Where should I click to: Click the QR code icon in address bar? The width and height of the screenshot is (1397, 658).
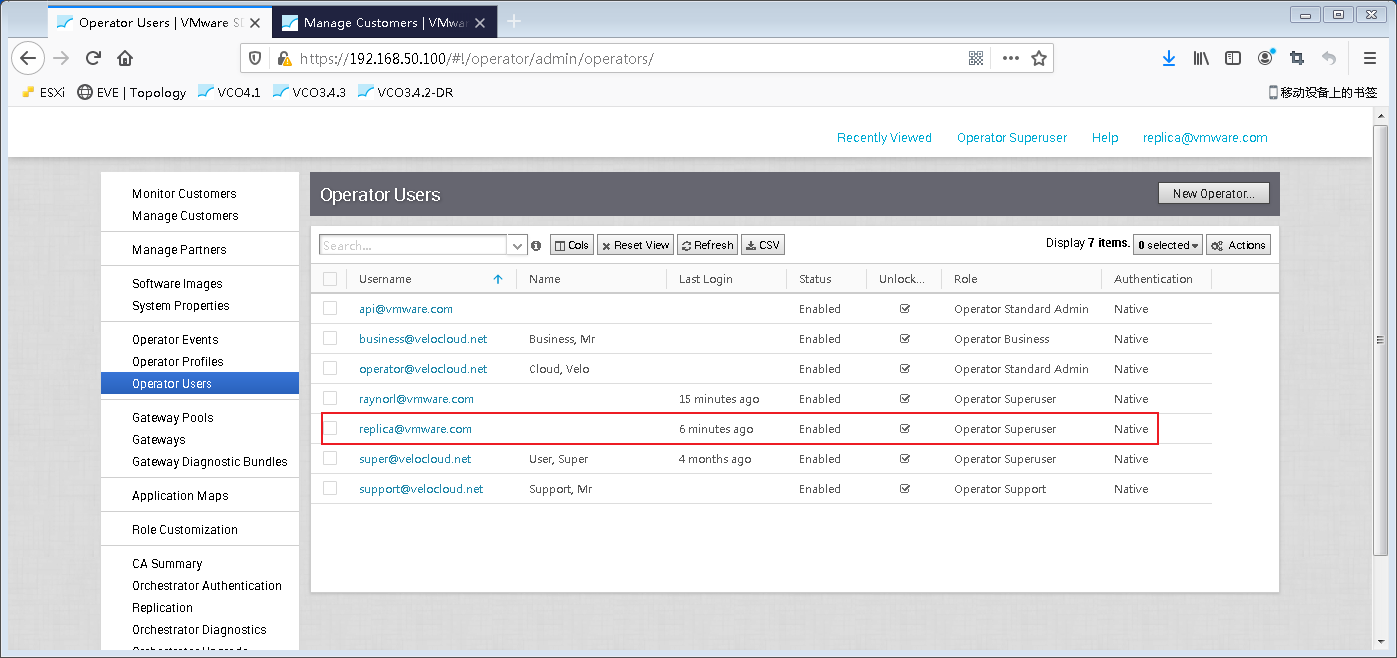[976, 58]
